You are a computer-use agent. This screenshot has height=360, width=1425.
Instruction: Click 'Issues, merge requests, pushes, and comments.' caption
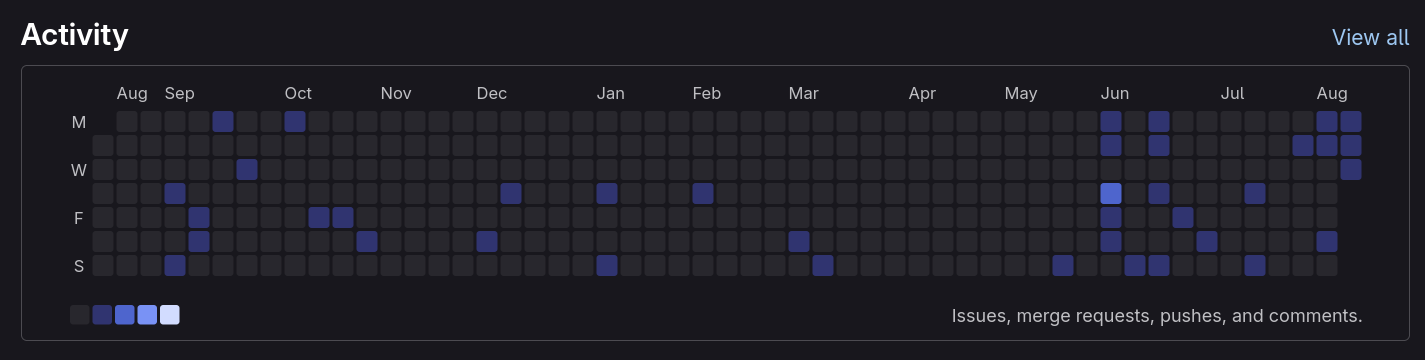[x=1157, y=316]
